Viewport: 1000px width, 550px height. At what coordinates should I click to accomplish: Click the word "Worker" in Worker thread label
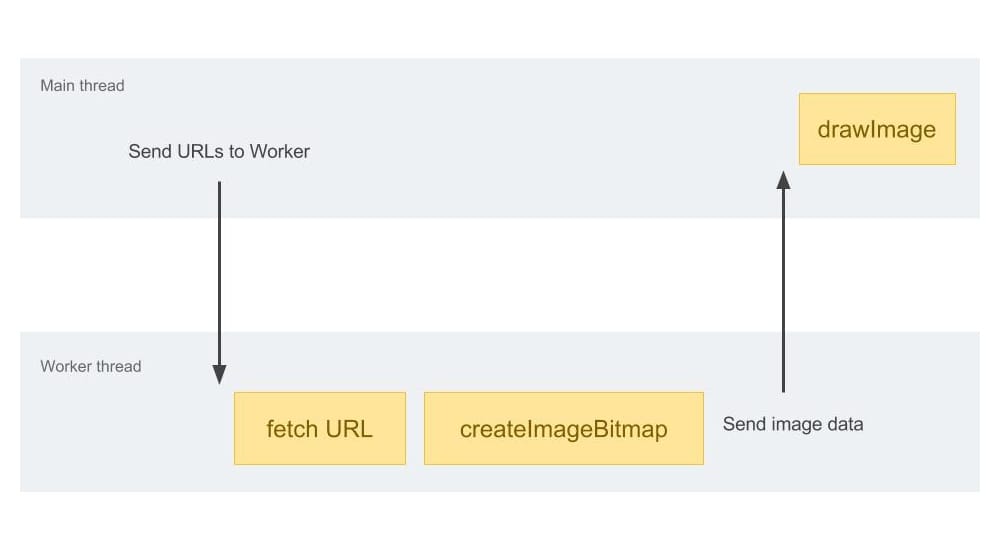66,366
